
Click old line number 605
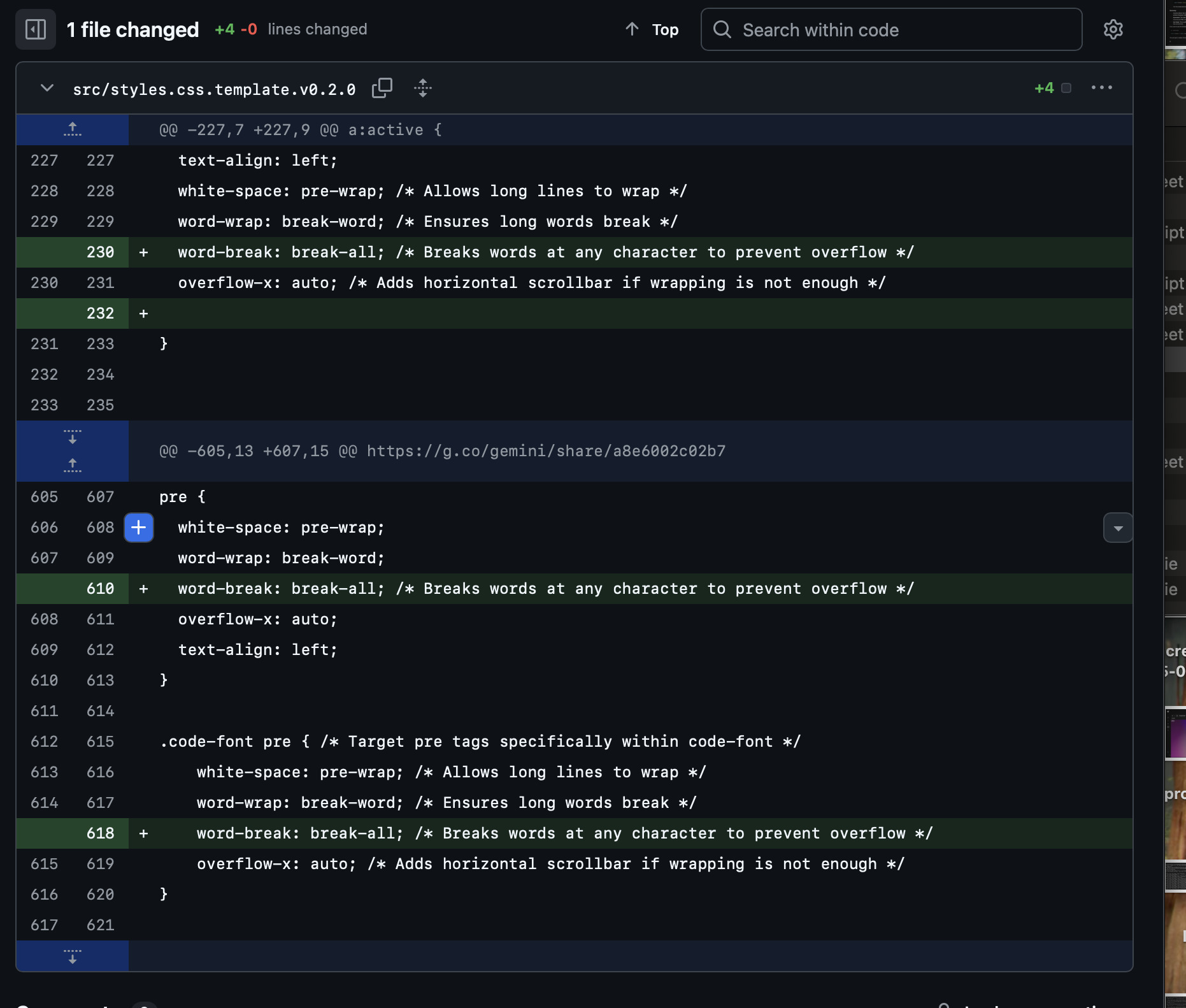click(45, 497)
